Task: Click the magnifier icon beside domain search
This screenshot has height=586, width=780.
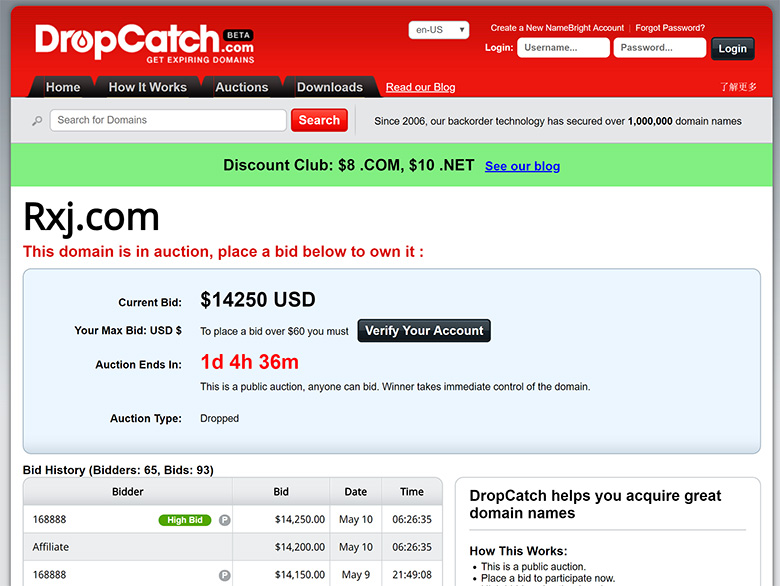Action: (x=37, y=121)
